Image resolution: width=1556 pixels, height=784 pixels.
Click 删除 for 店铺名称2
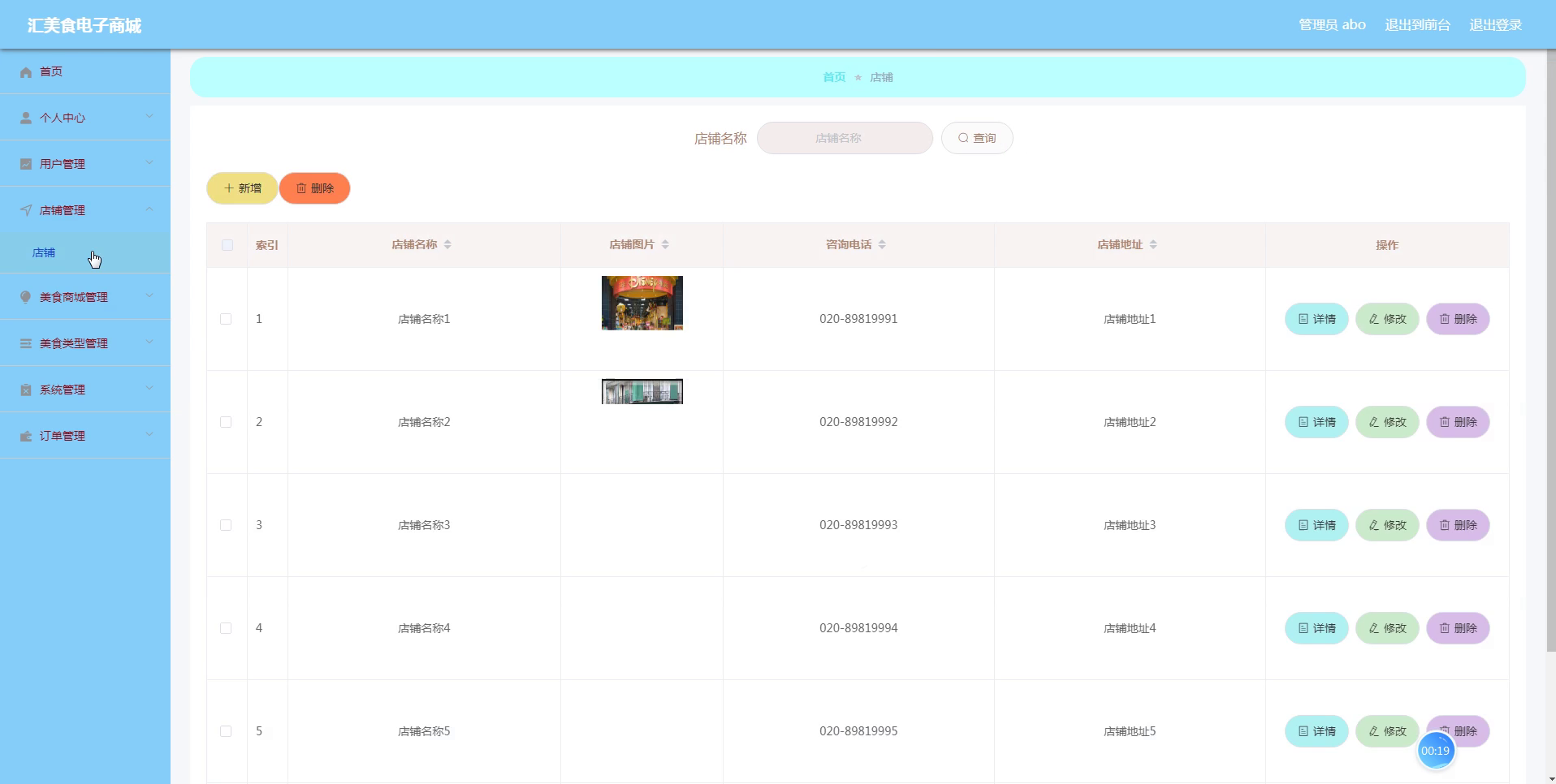pyautogui.click(x=1458, y=422)
